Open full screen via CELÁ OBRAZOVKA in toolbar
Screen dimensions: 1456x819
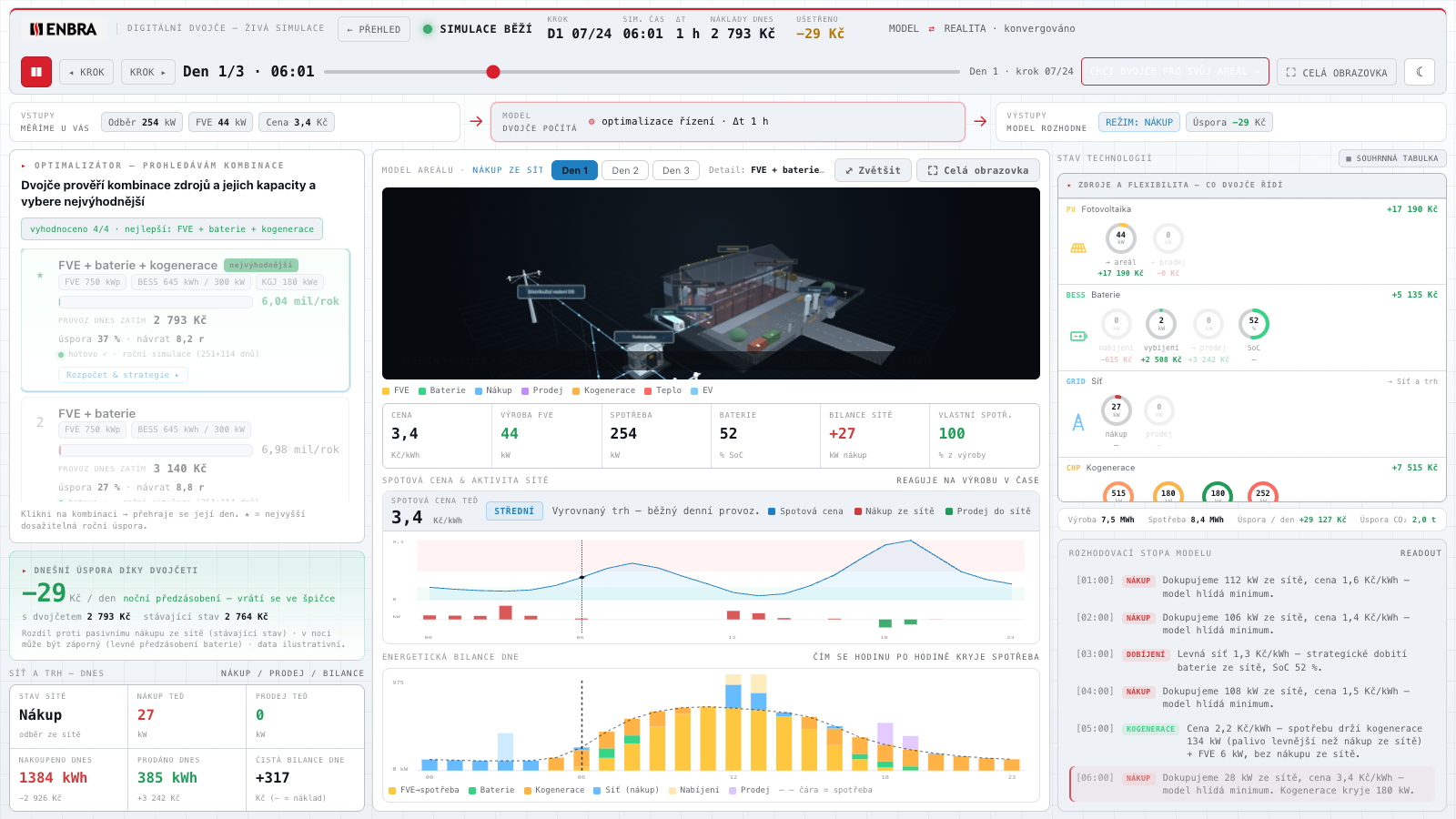click(x=1337, y=72)
